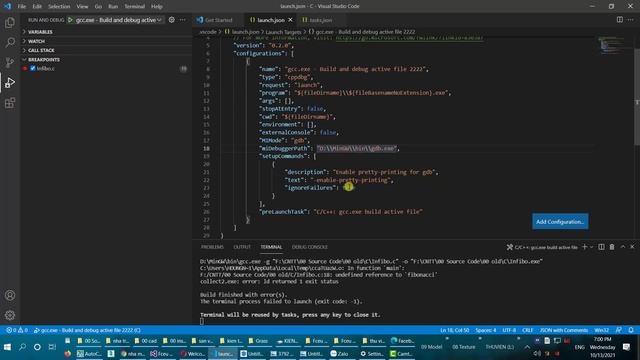Split the terminal panel
640x360 pixels.
601,247
